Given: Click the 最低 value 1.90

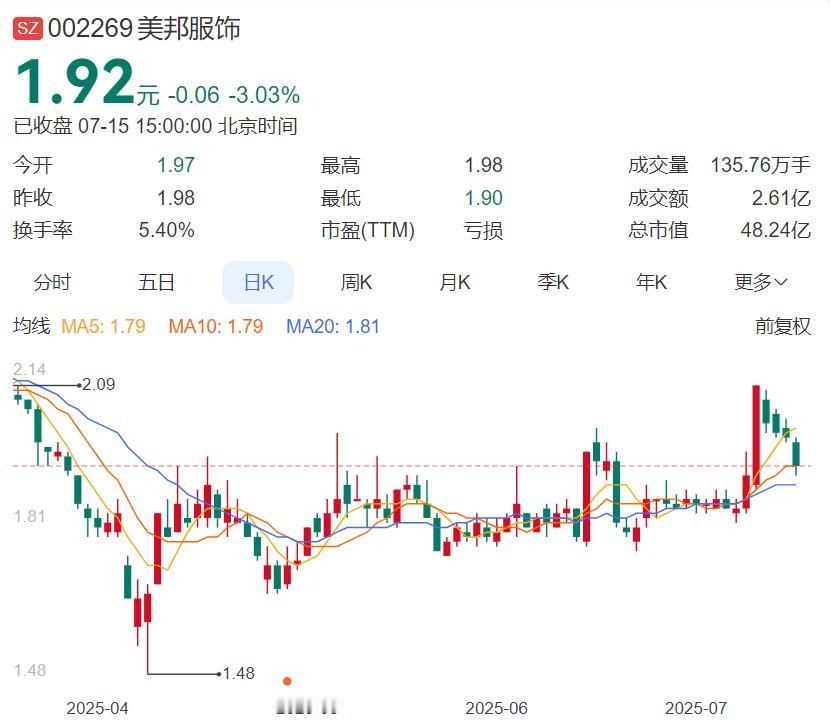Looking at the screenshot, I should click(x=483, y=198).
